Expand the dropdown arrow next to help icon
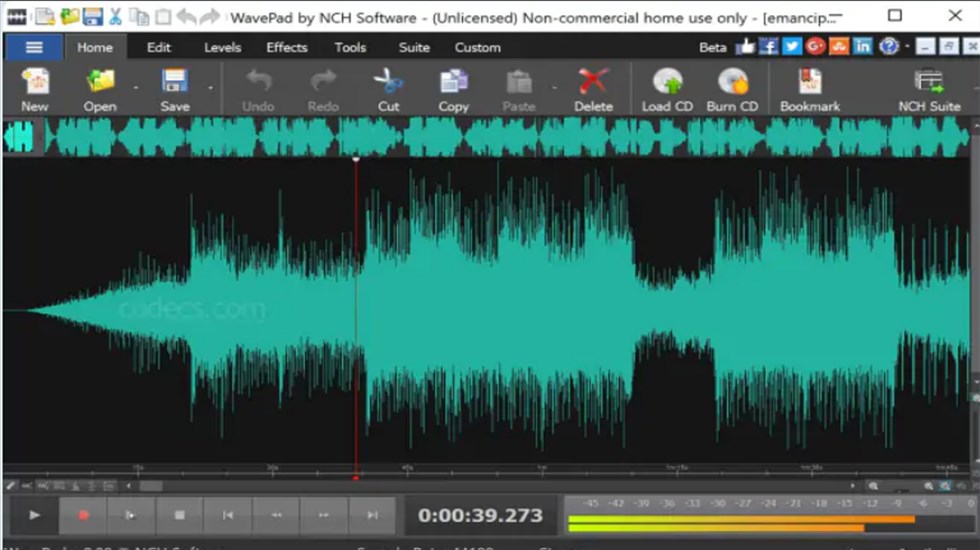Image resolution: width=980 pixels, height=550 pixels. 907,46
